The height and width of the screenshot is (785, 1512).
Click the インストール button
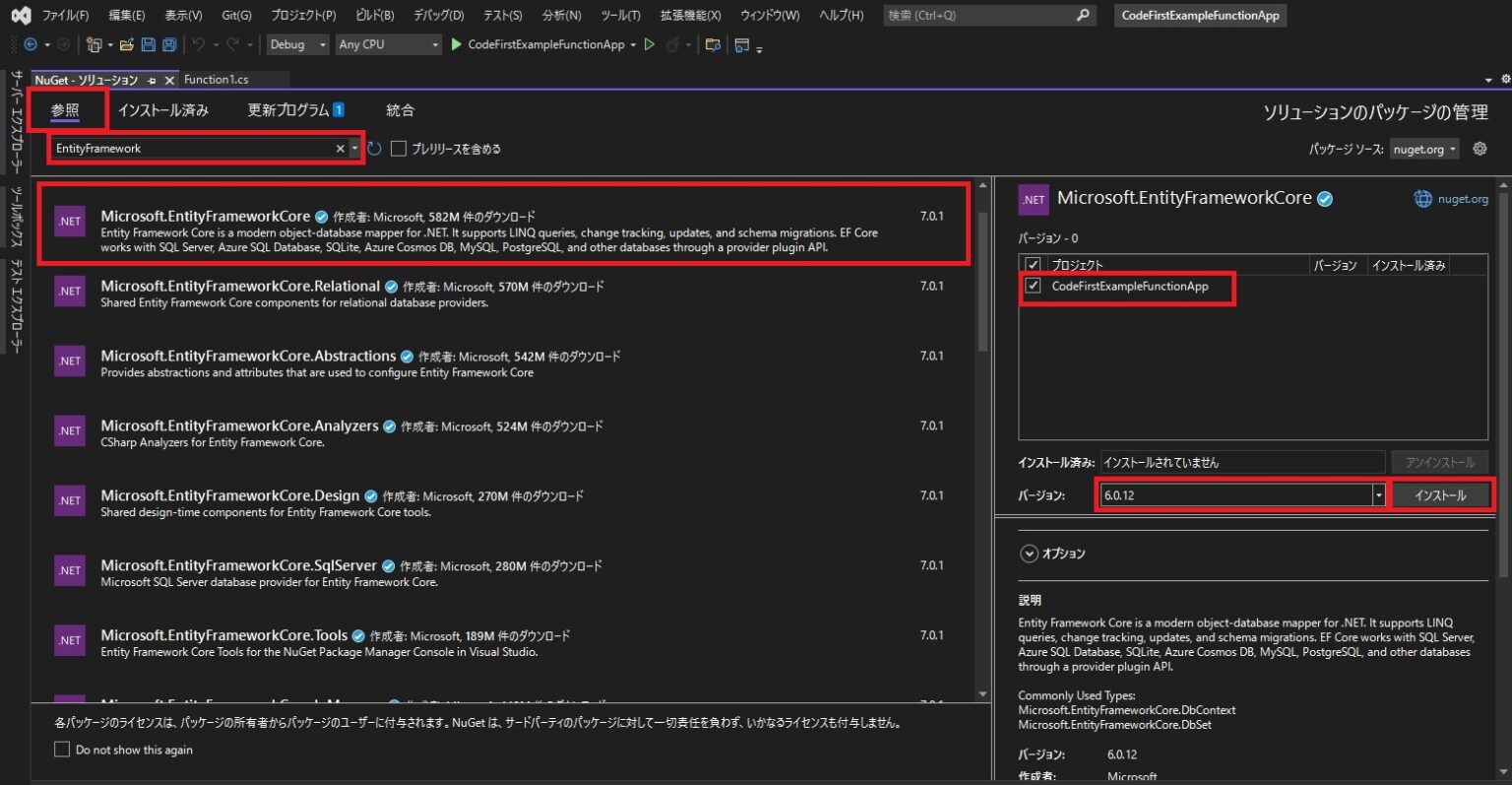pyautogui.click(x=1441, y=494)
